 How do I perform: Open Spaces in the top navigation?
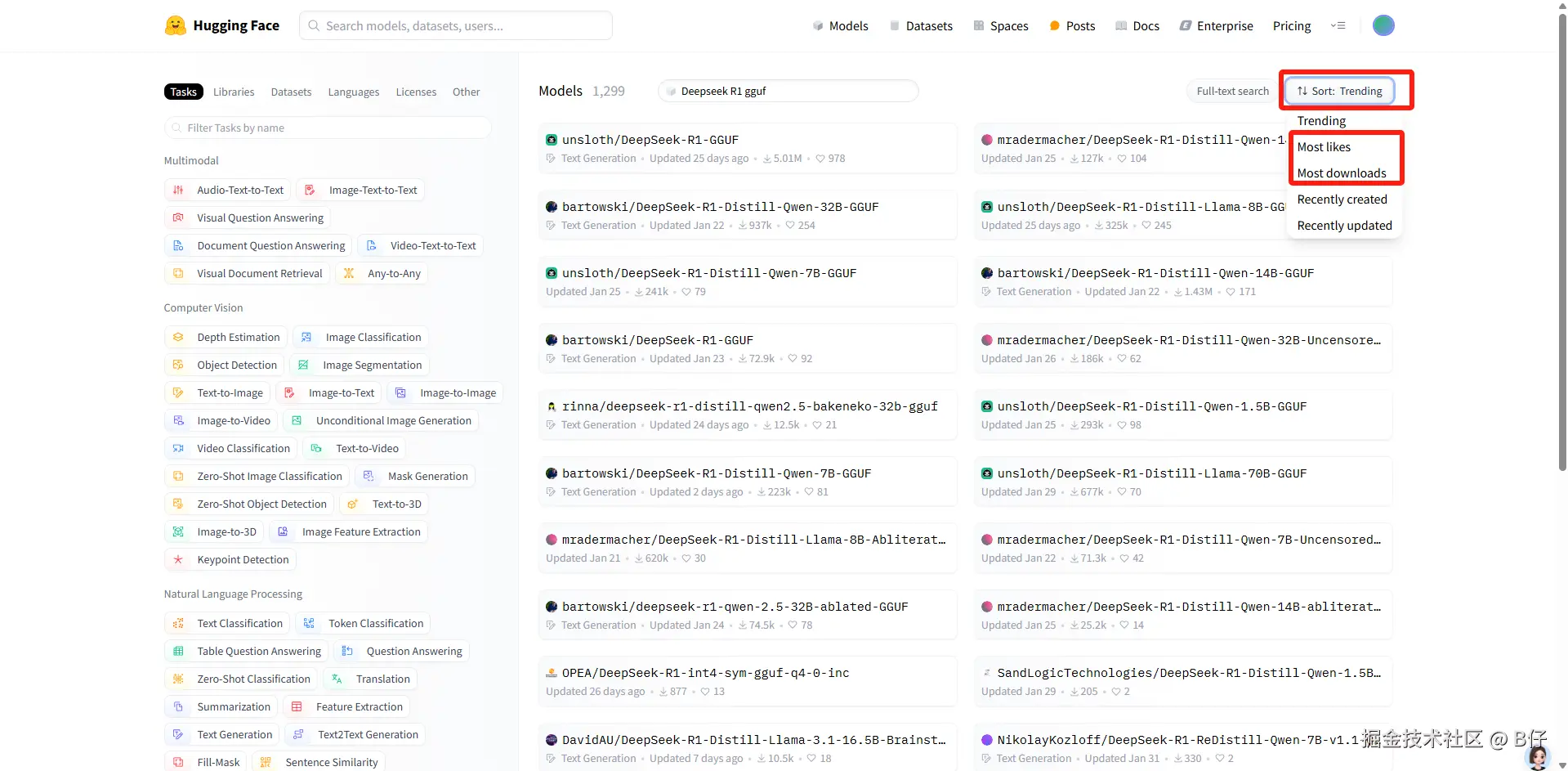tap(1001, 26)
